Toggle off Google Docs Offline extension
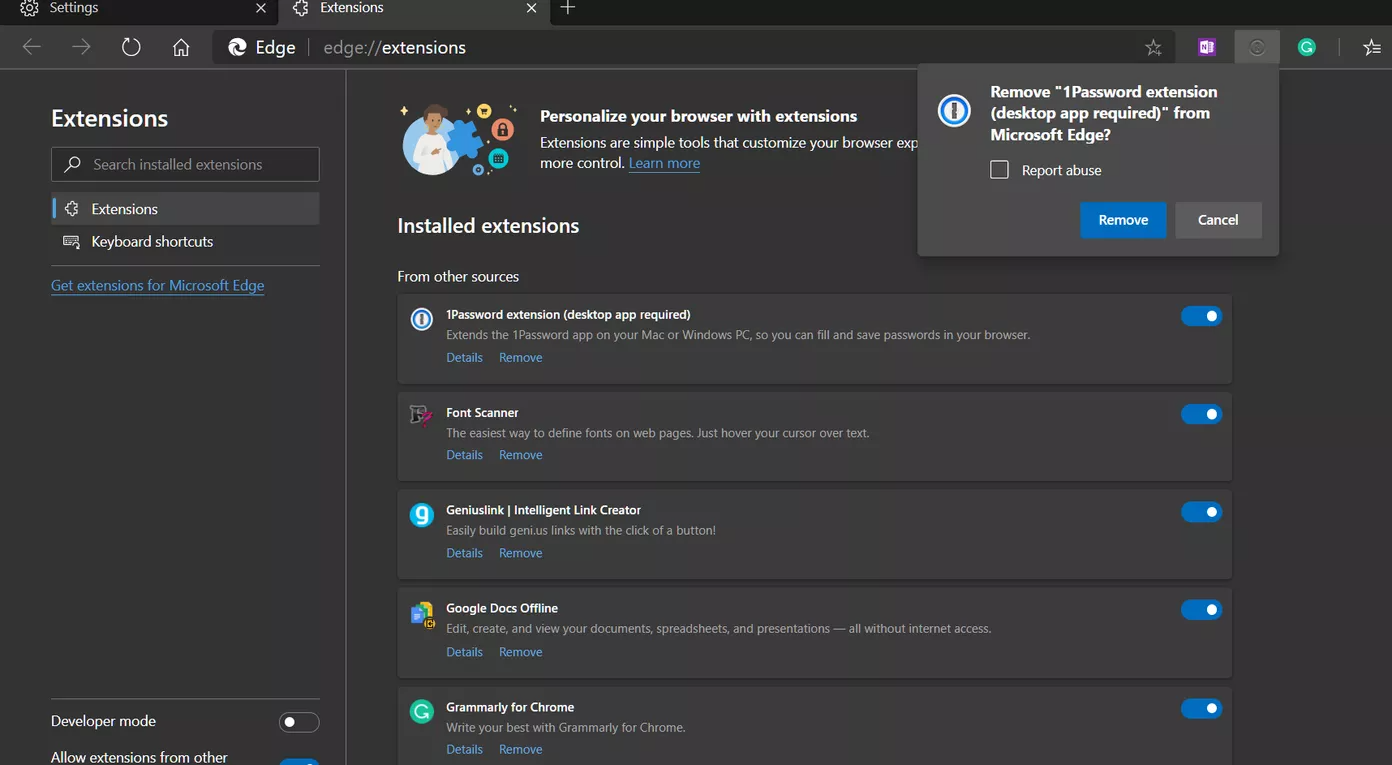 [1201, 610]
